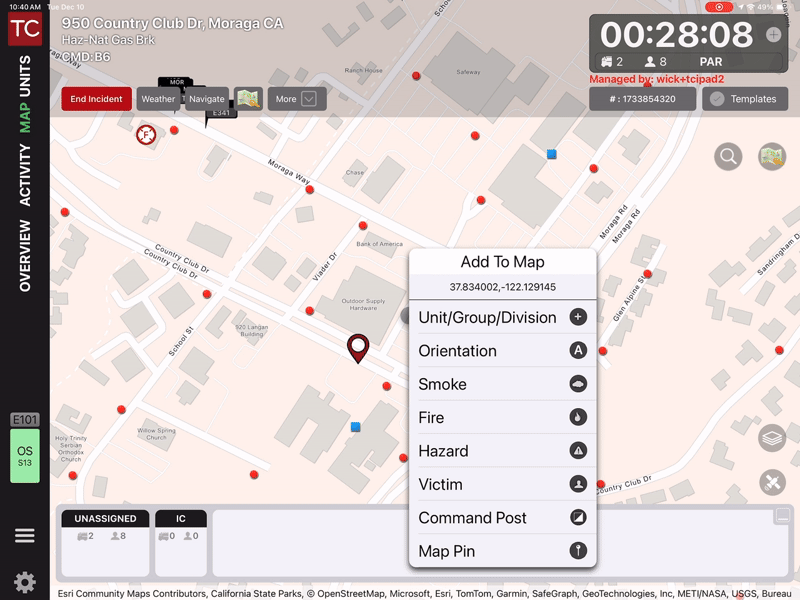Expand the bottom unit panel
The image size is (800, 600).
(783, 516)
